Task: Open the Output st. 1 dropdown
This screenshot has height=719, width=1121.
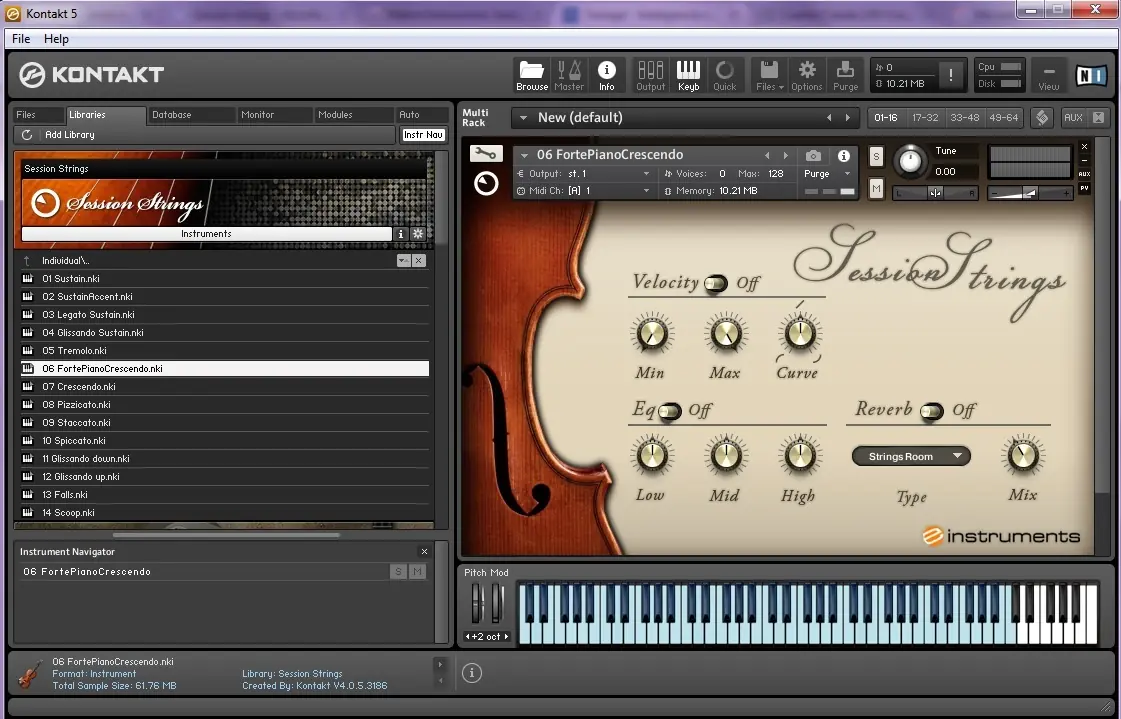Action: click(646, 174)
